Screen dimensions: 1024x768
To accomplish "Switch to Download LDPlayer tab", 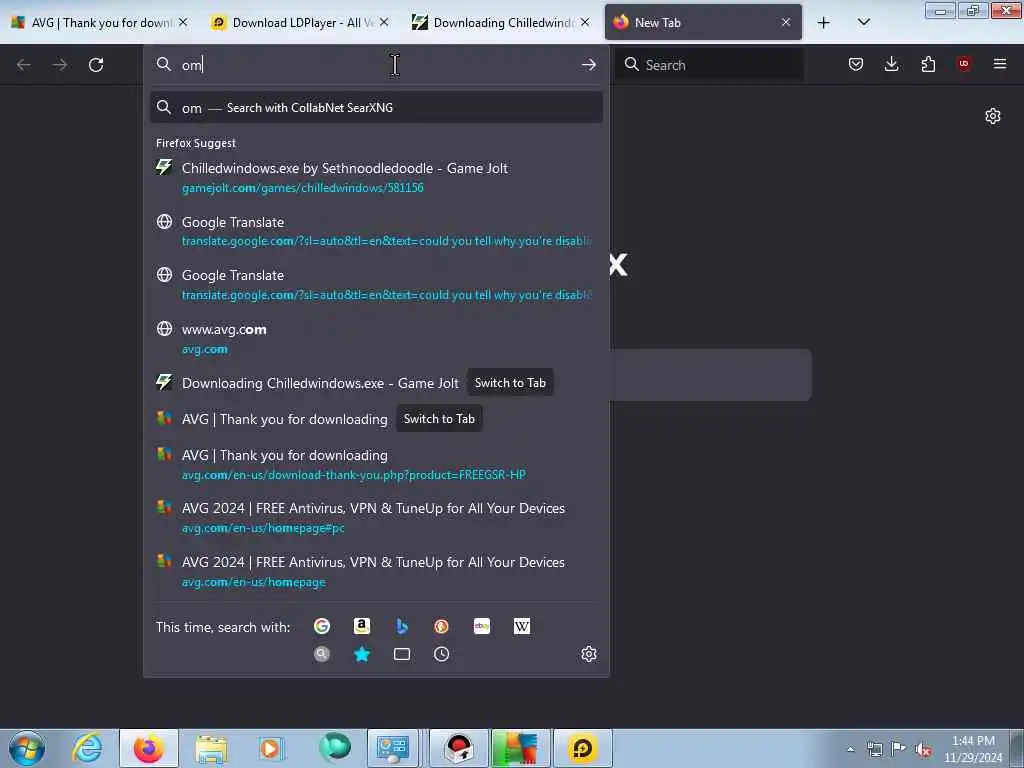I will click(301, 23).
